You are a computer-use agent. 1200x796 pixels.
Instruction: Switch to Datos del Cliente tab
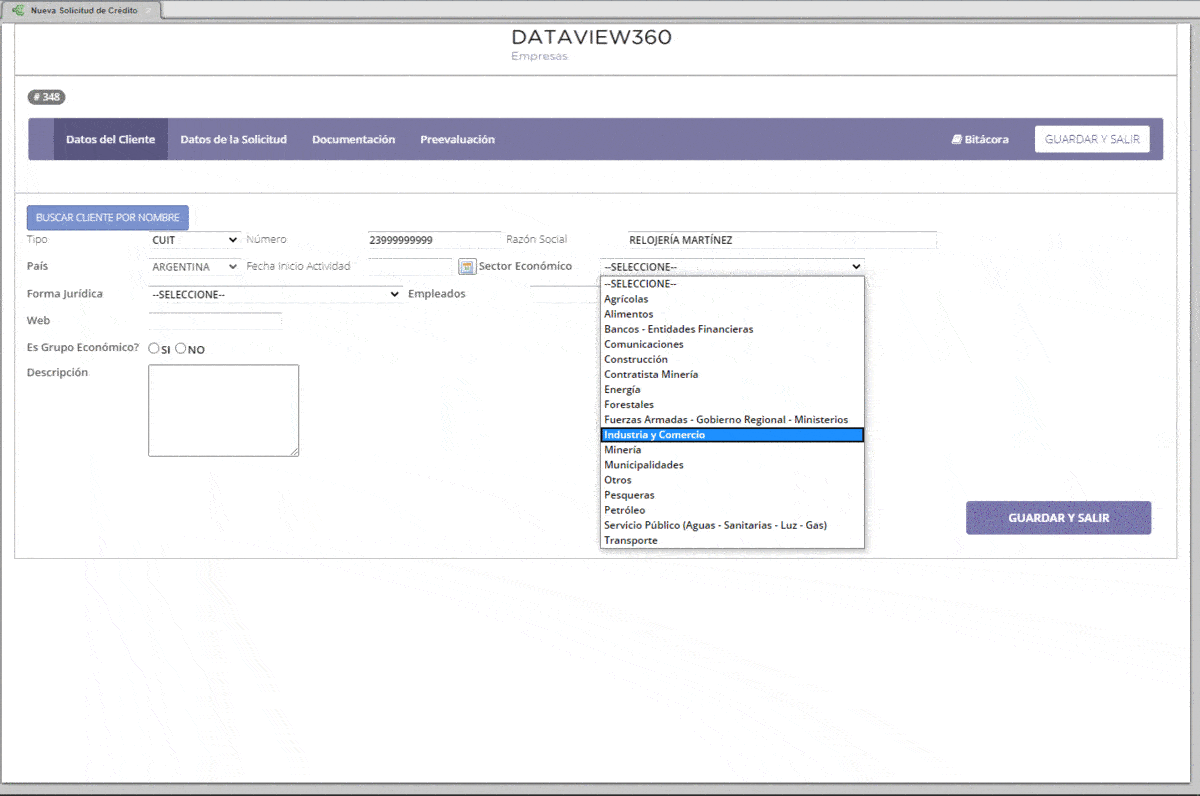[111, 140]
